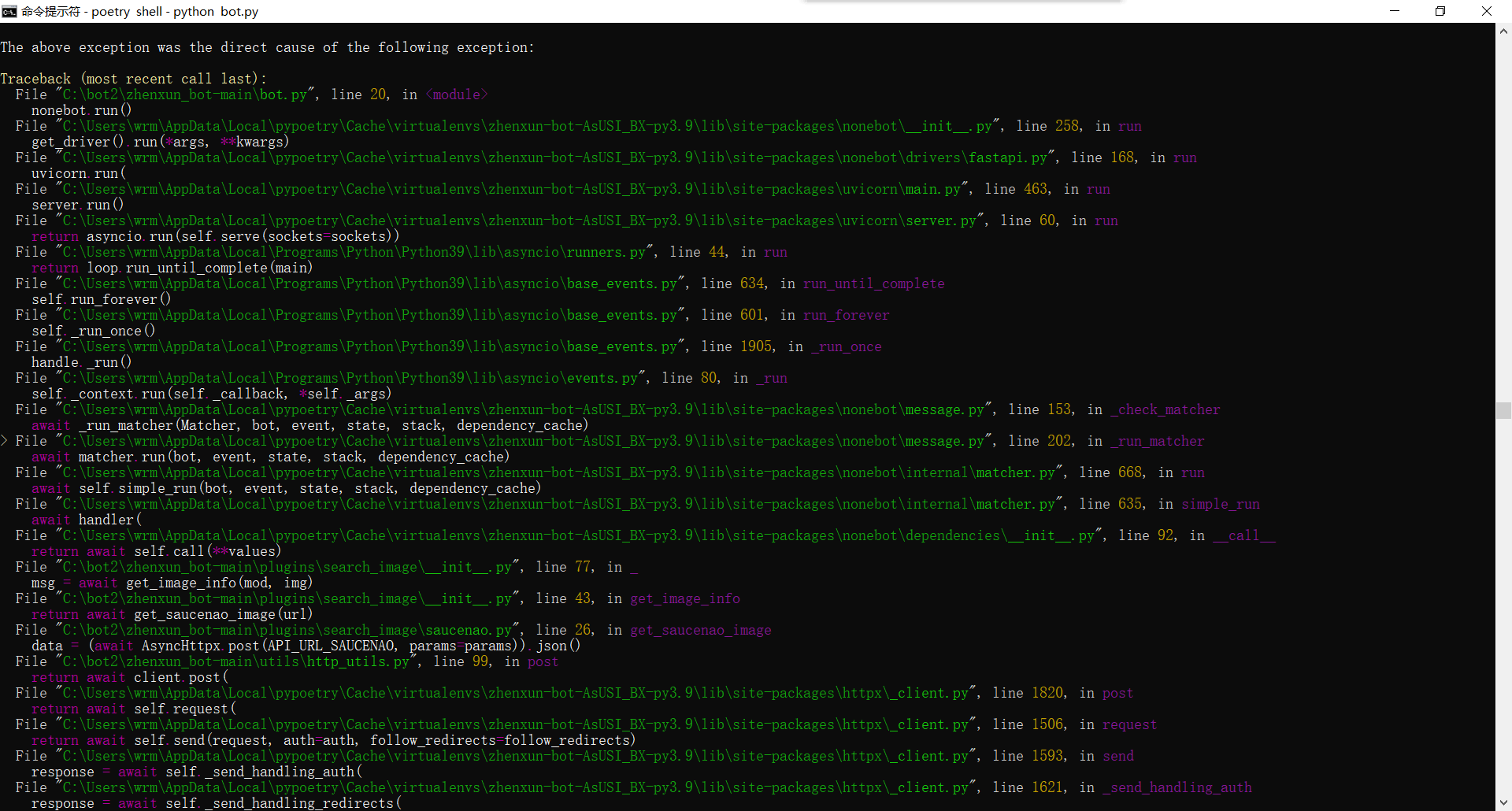Click the search_image line 43 get_image_info entry
1512x811 pixels.
(377, 598)
